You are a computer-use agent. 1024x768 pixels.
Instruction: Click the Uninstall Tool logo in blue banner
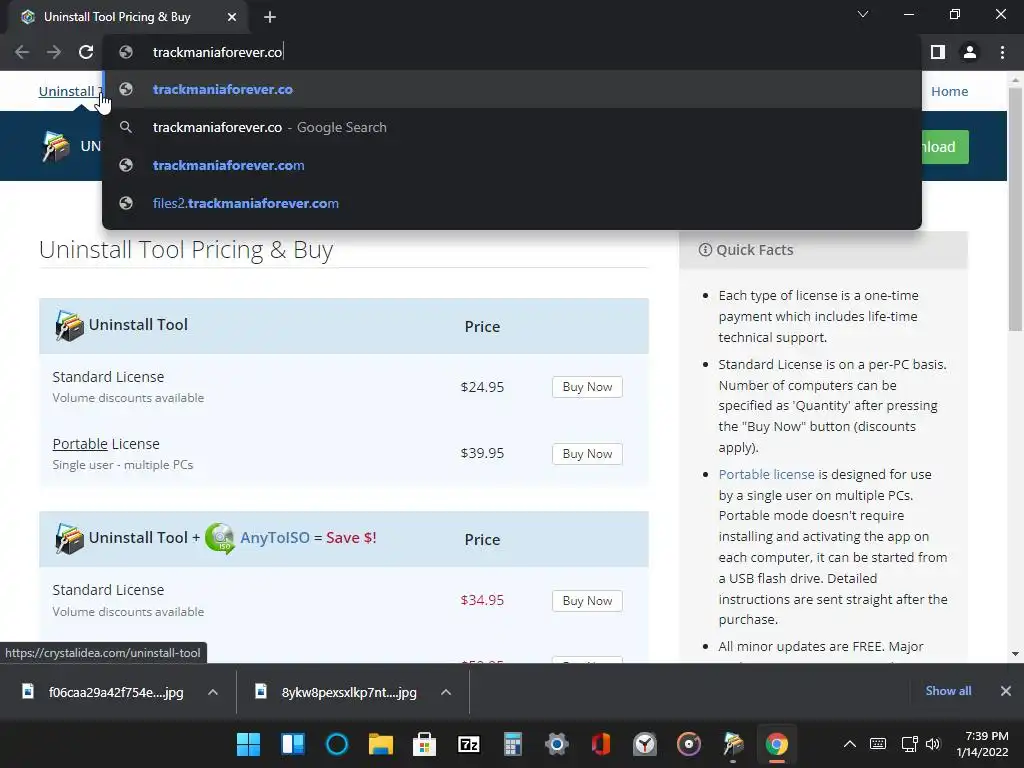click(56, 146)
